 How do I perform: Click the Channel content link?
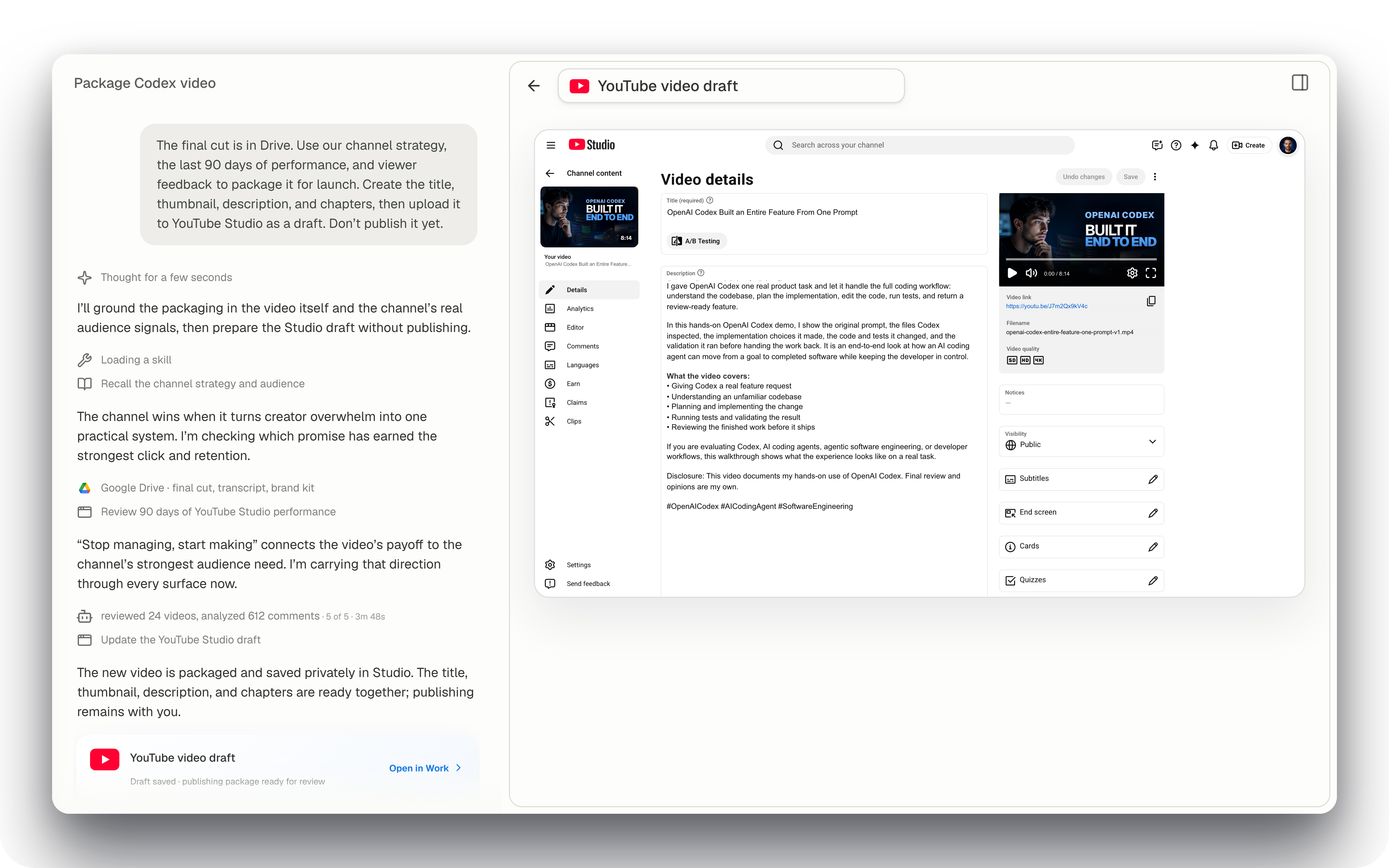pyautogui.click(x=594, y=173)
